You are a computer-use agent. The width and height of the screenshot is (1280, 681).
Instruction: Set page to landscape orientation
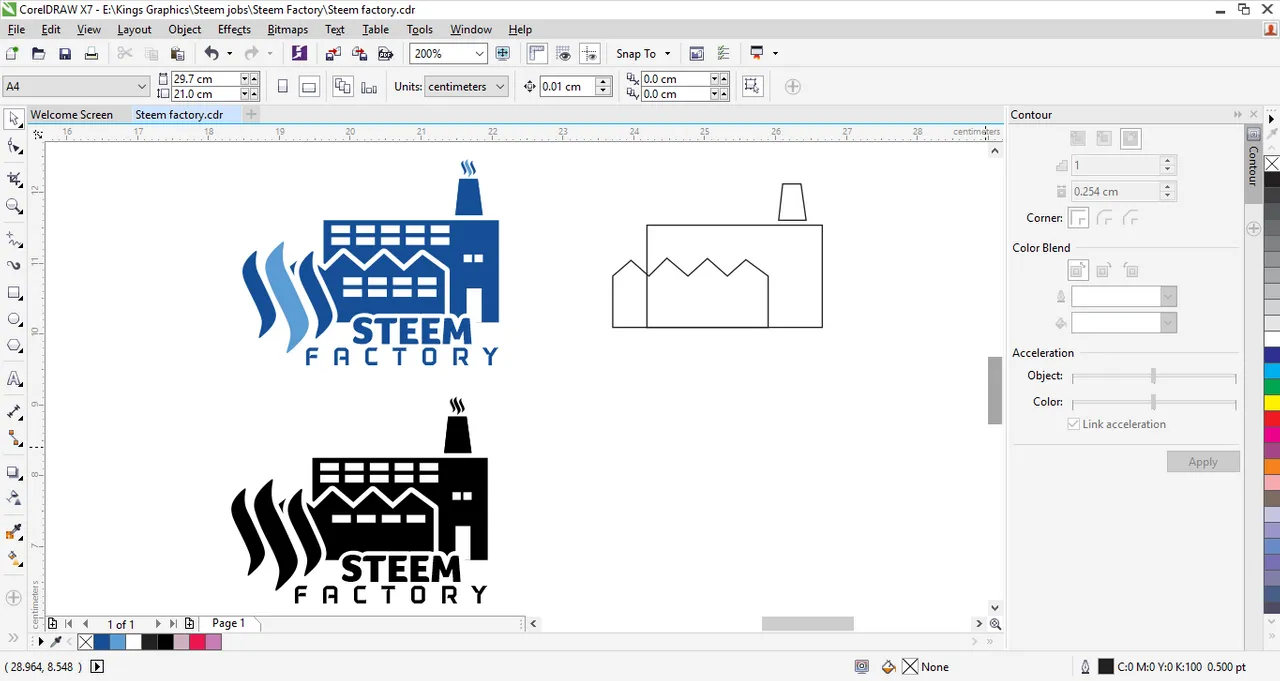[309, 87]
